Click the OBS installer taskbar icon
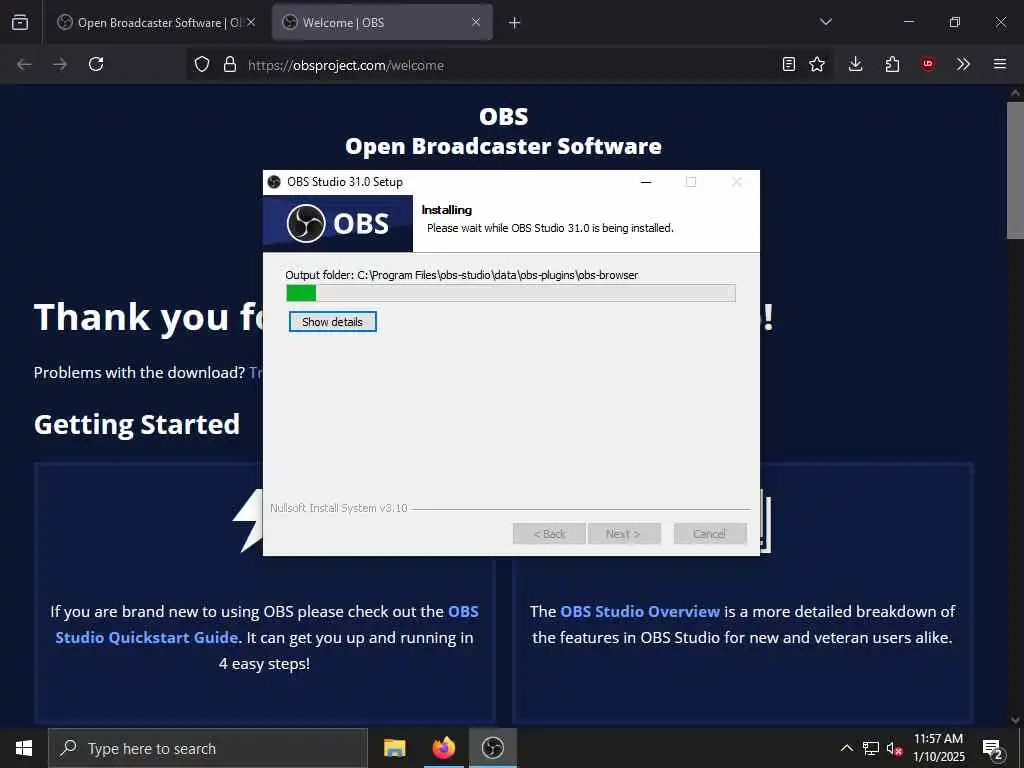Image resolution: width=1024 pixels, height=768 pixels. [x=493, y=748]
